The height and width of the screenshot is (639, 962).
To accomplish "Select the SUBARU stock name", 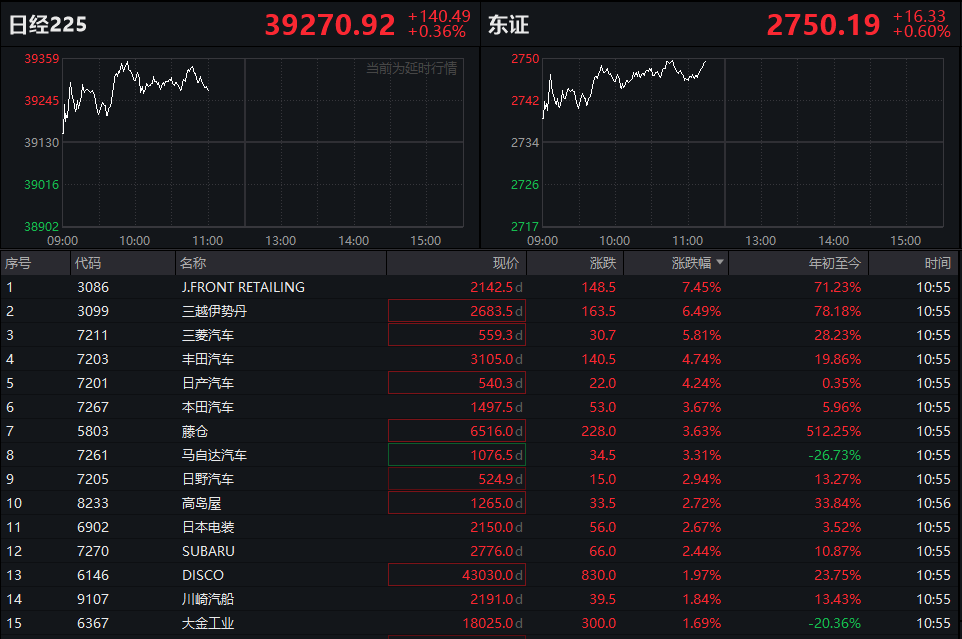I will coord(207,552).
